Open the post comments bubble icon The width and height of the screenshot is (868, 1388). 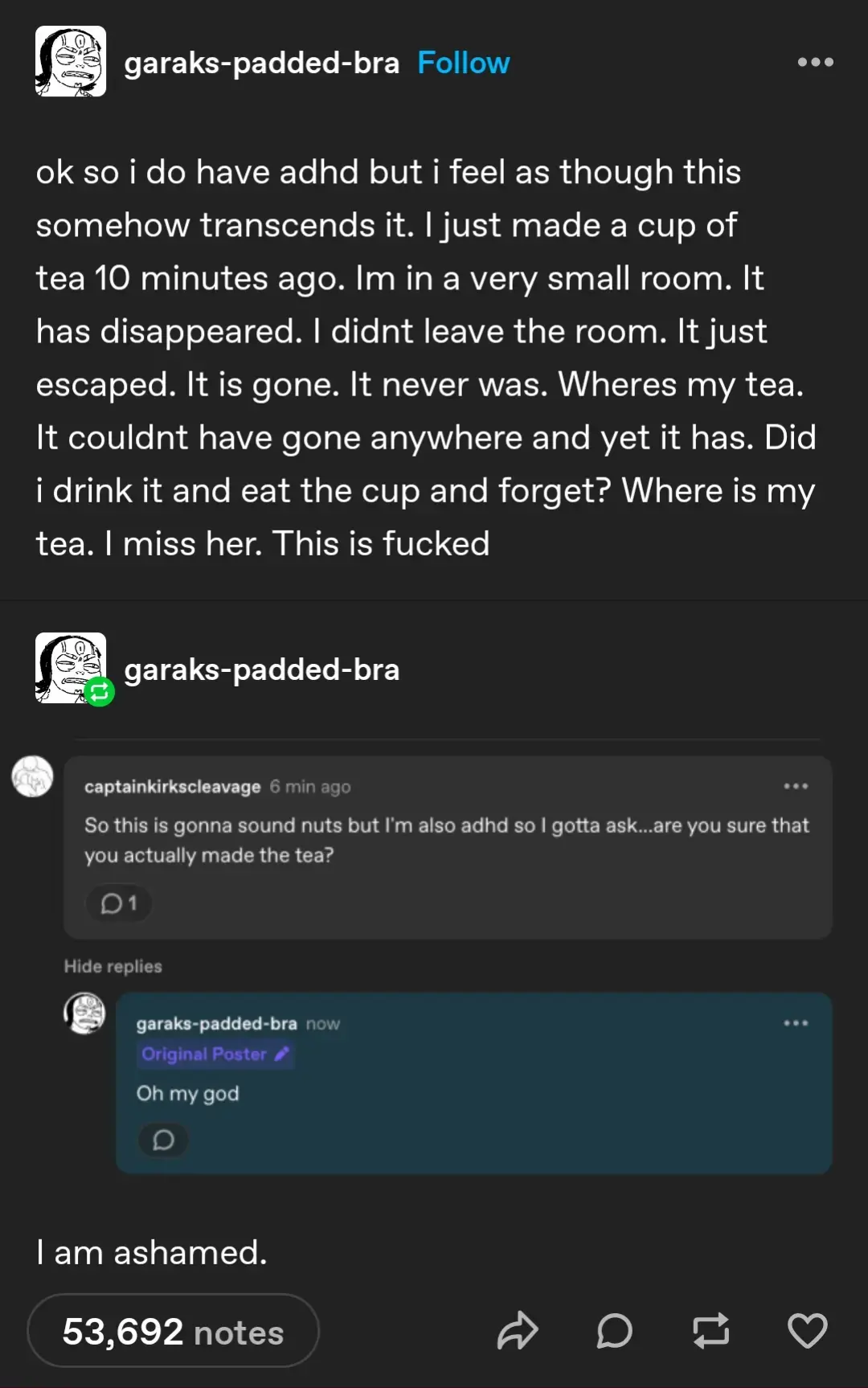pos(615,1330)
